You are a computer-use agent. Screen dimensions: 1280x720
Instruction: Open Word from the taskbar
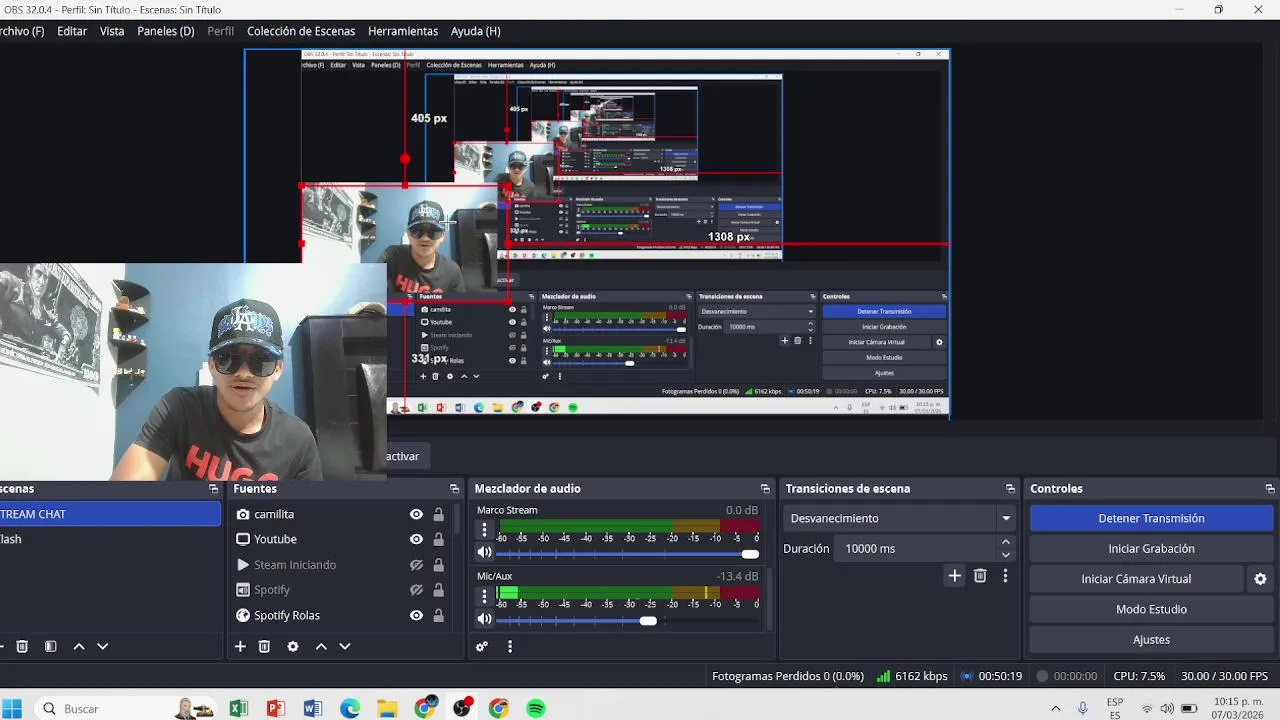coord(313,709)
